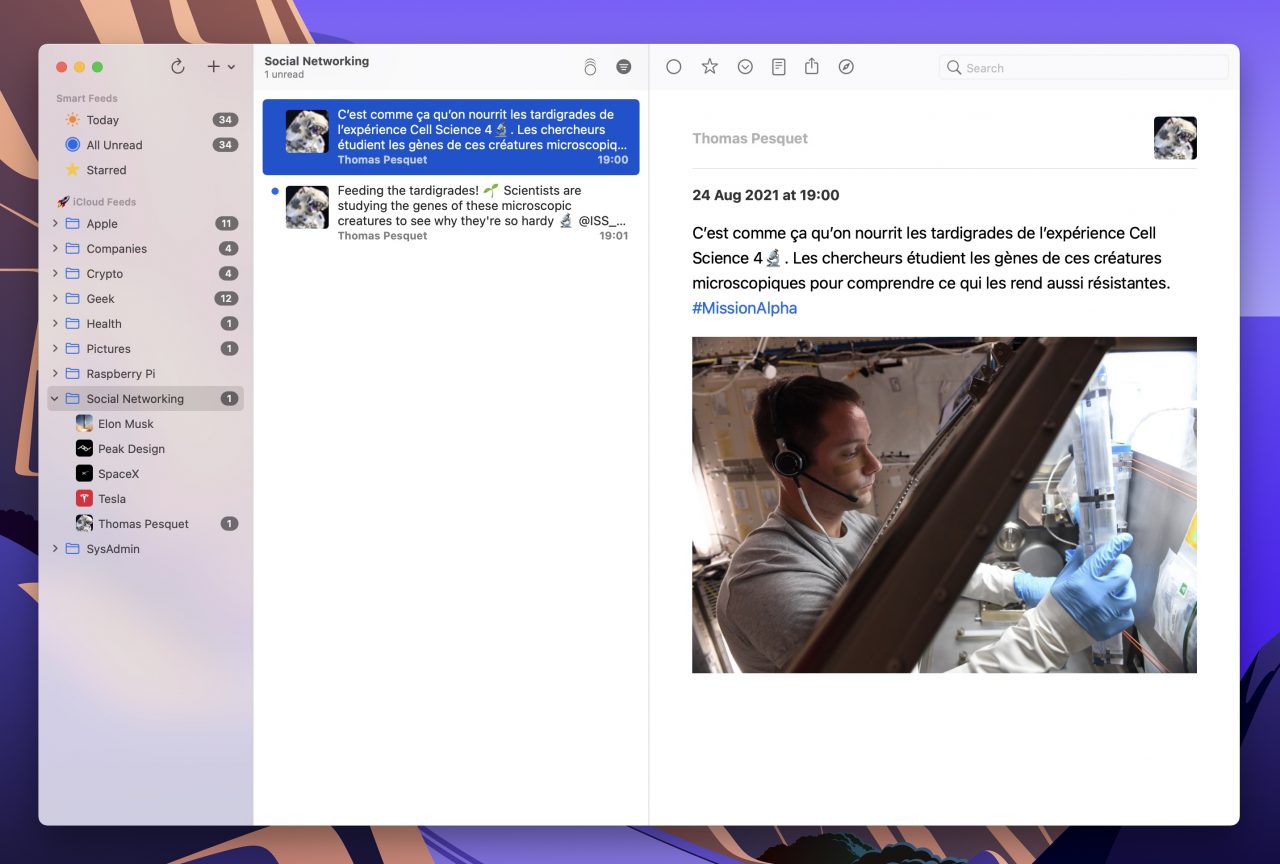The height and width of the screenshot is (864, 1280).
Task: Select the All Unread smart feed
Action: coord(146,145)
